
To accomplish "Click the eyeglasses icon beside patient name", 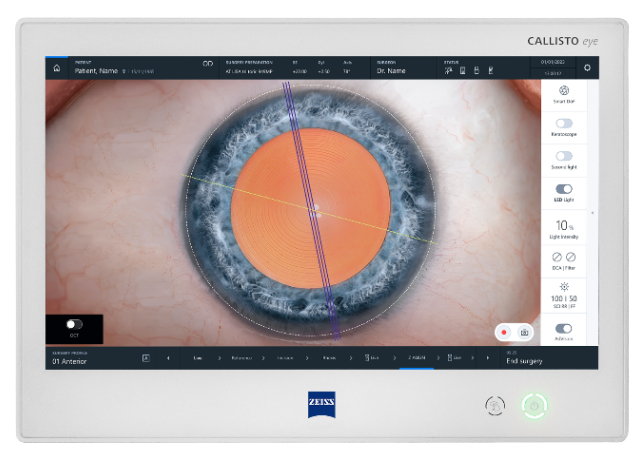I will pyautogui.click(x=208, y=64).
